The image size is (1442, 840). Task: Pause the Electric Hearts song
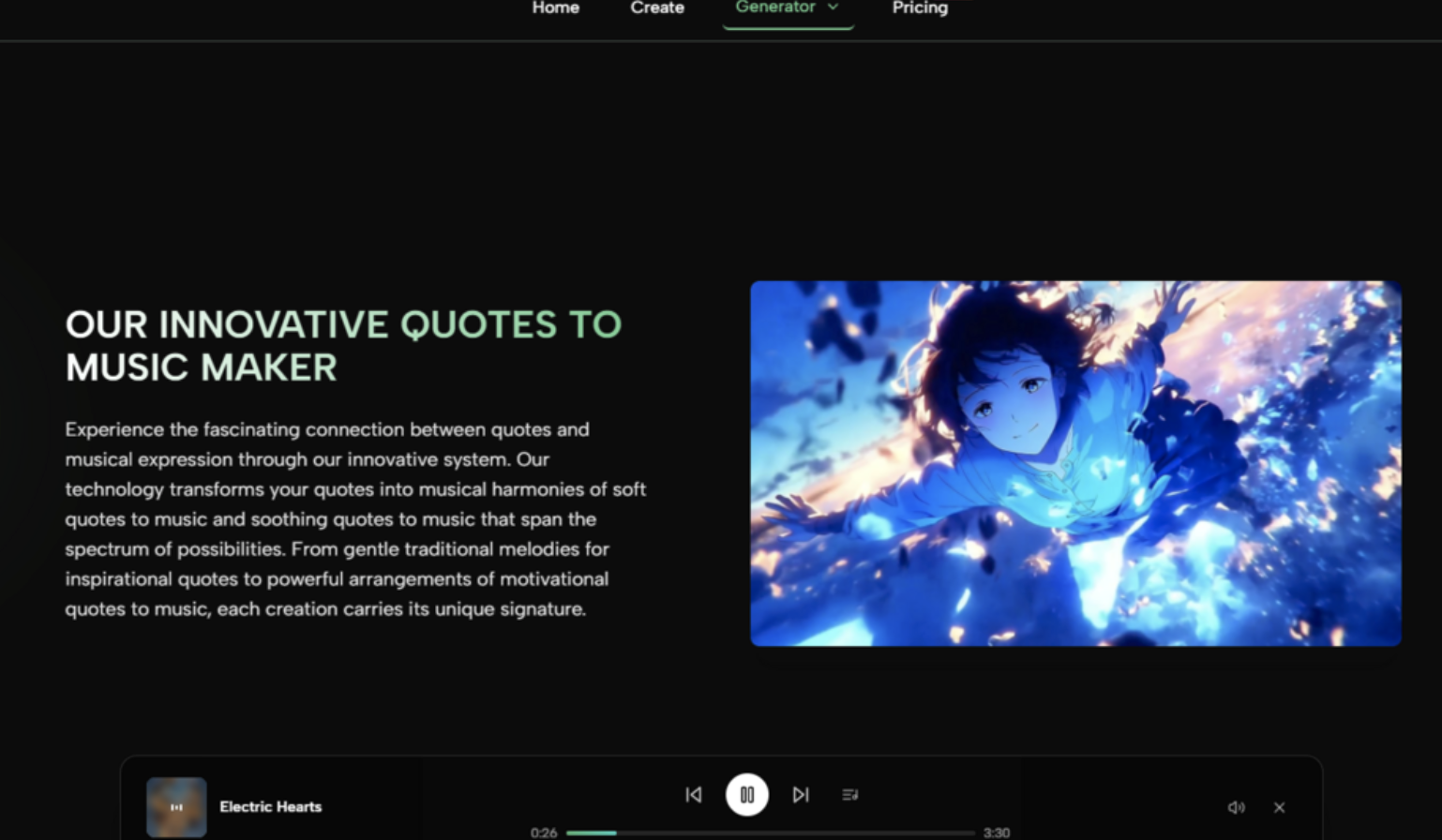click(x=747, y=795)
